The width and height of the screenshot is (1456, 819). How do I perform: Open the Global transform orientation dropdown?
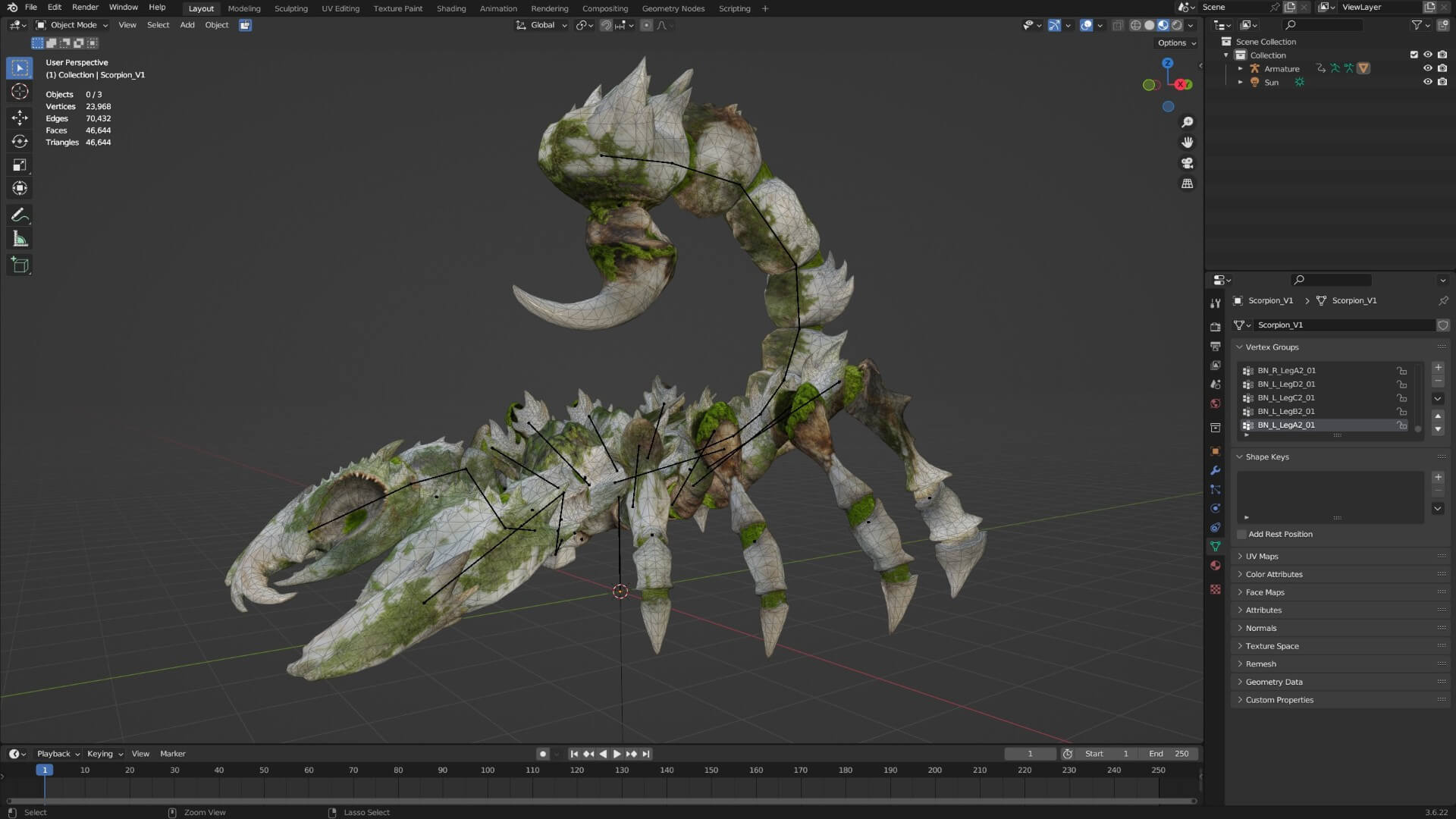pyautogui.click(x=541, y=25)
